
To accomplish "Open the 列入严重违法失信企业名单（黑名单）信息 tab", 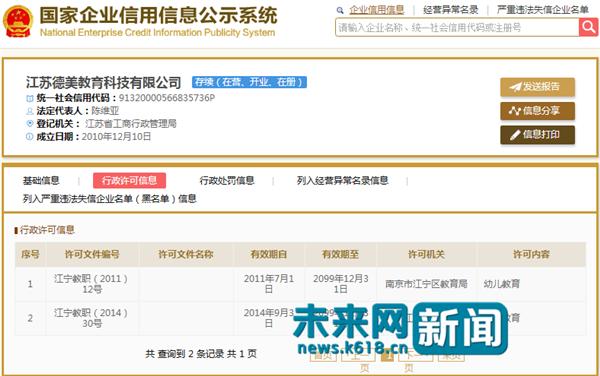I will click(109, 199).
